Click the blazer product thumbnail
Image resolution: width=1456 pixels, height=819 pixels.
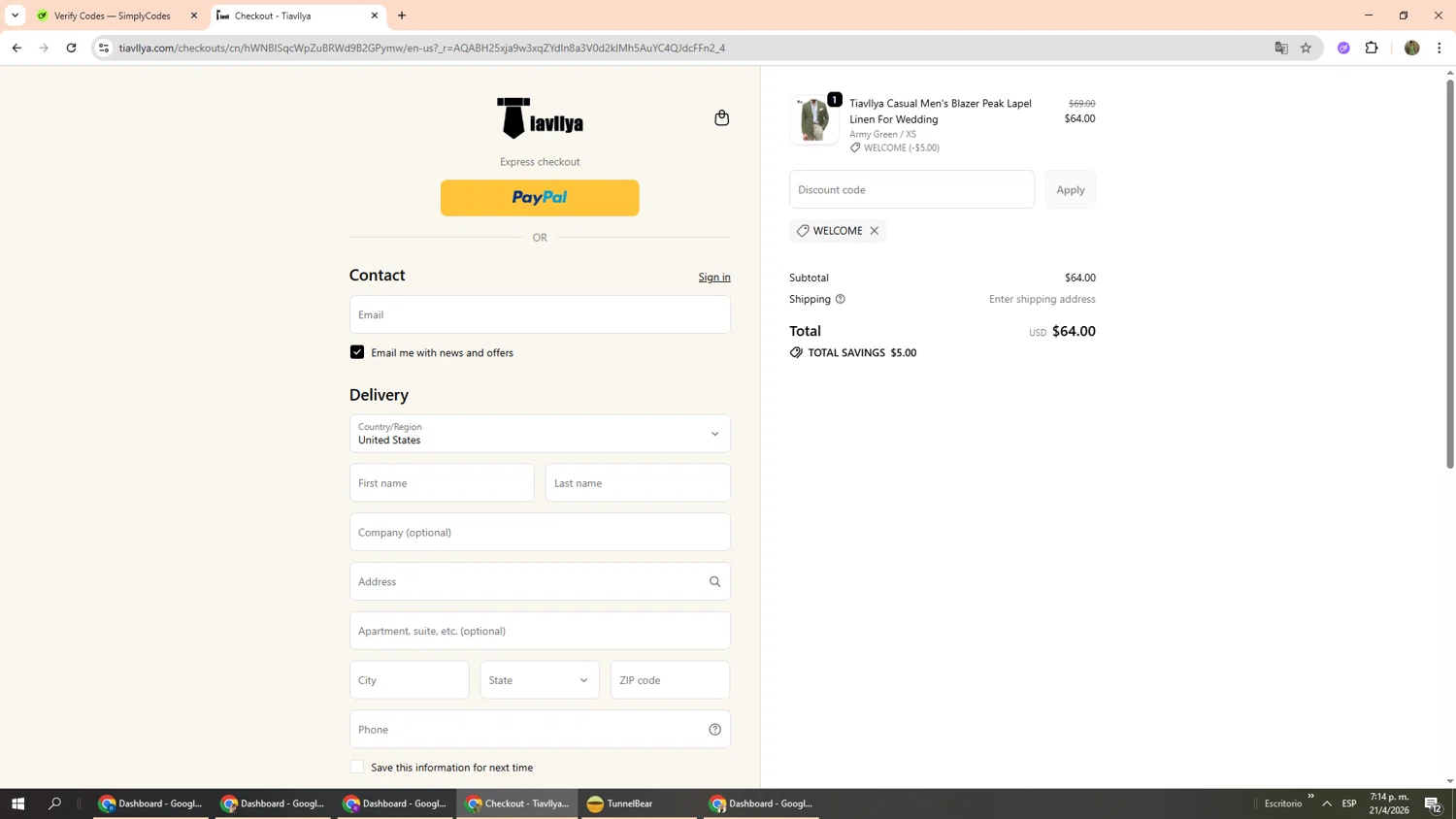click(814, 120)
